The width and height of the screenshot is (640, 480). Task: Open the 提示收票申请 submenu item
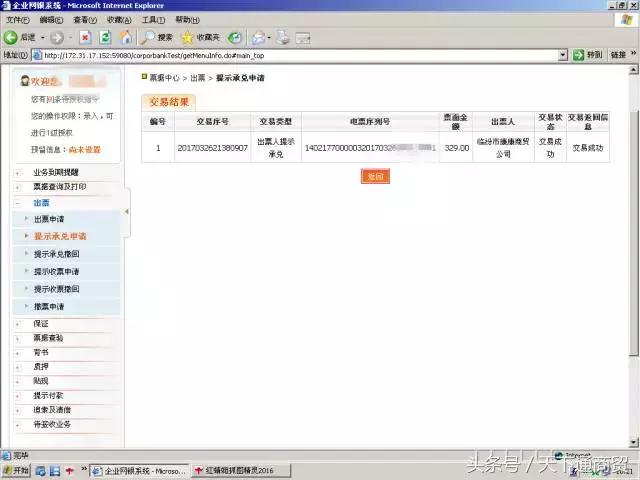pos(56,271)
